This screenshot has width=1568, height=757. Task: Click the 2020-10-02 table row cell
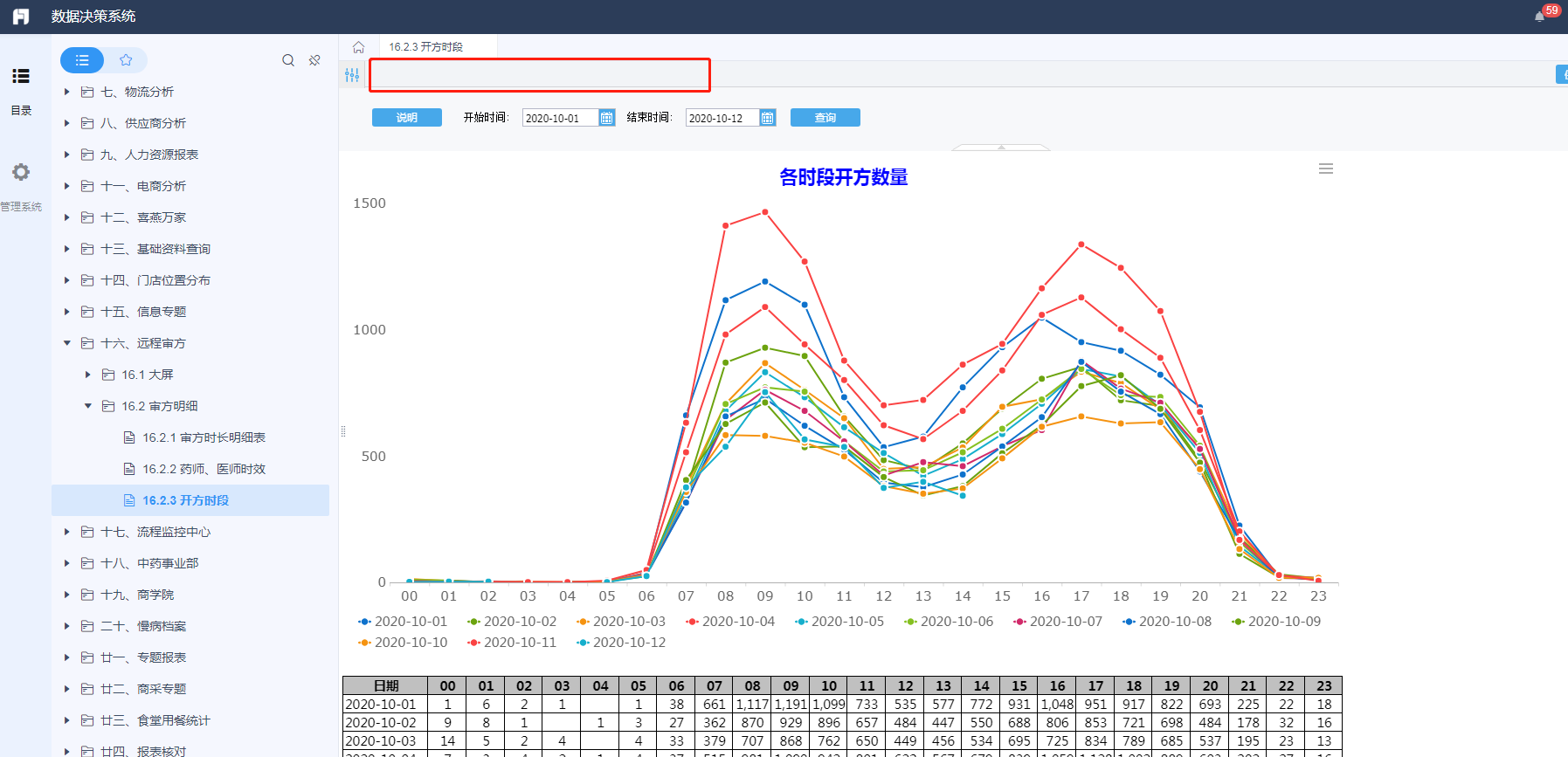pyautogui.click(x=385, y=722)
